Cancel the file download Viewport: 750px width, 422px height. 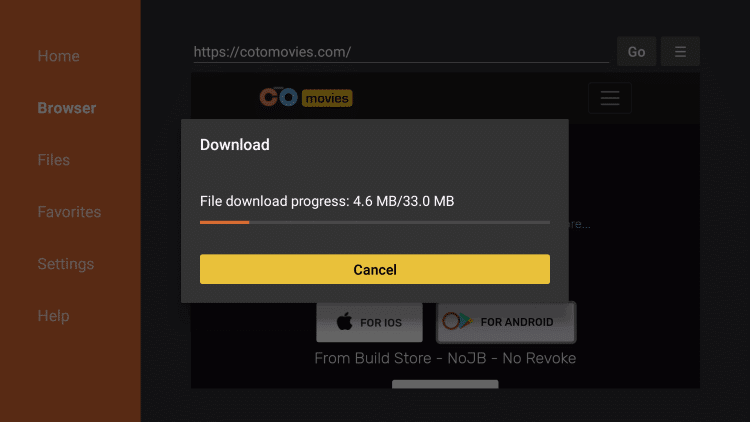pyautogui.click(x=375, y=269)
